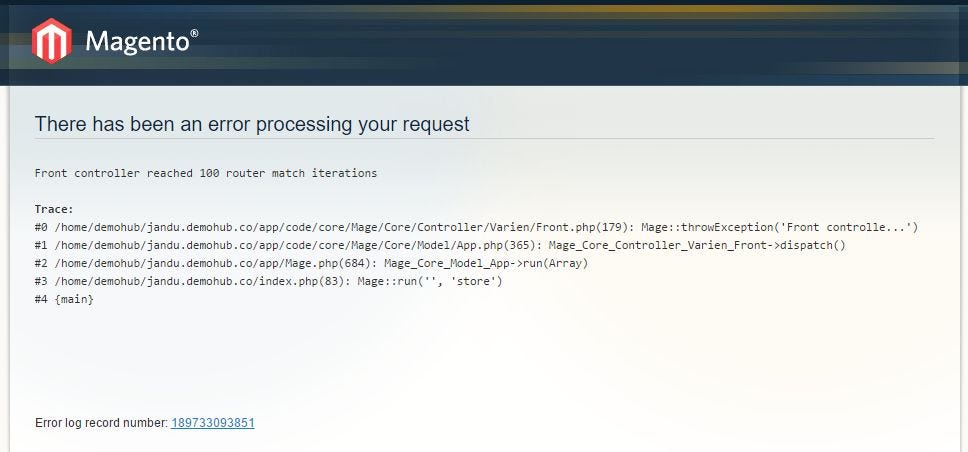Click the 'Trace:' label
This screenshot has height=452, width=968.
coord(54,209)
